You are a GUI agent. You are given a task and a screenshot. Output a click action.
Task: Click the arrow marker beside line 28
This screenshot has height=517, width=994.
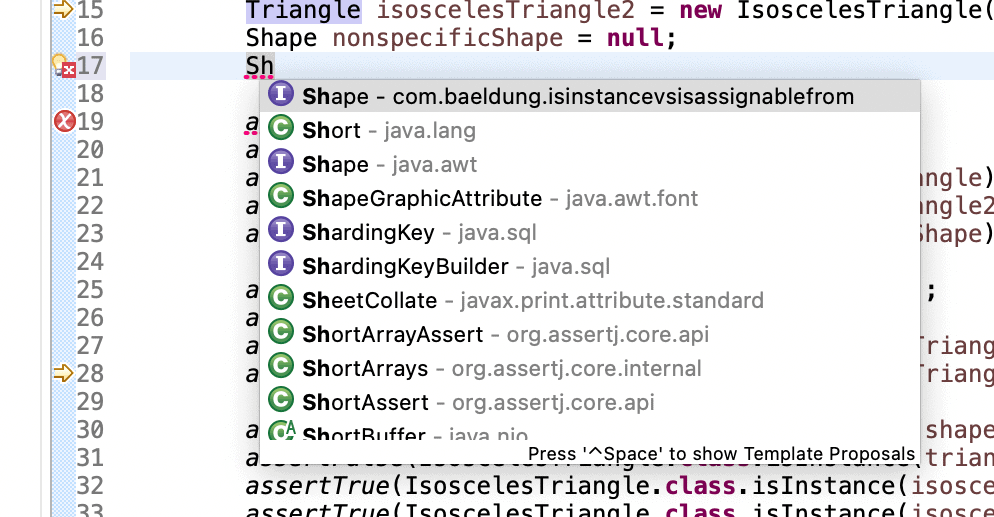click(x=63, y=373)
